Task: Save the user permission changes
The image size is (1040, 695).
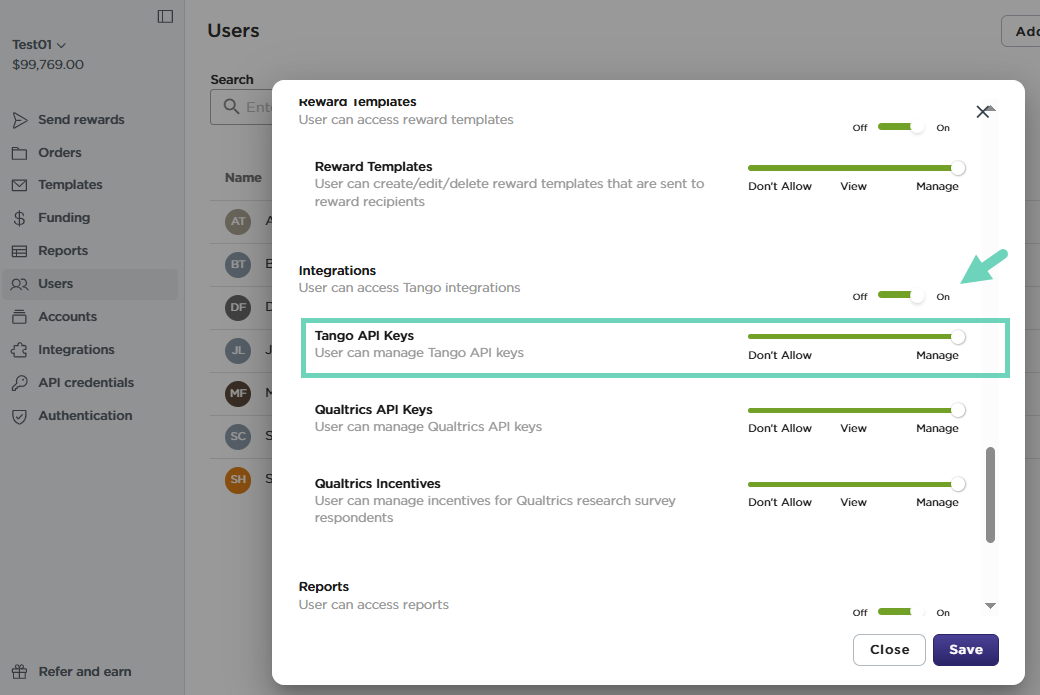Action: (x=965, y=650)
